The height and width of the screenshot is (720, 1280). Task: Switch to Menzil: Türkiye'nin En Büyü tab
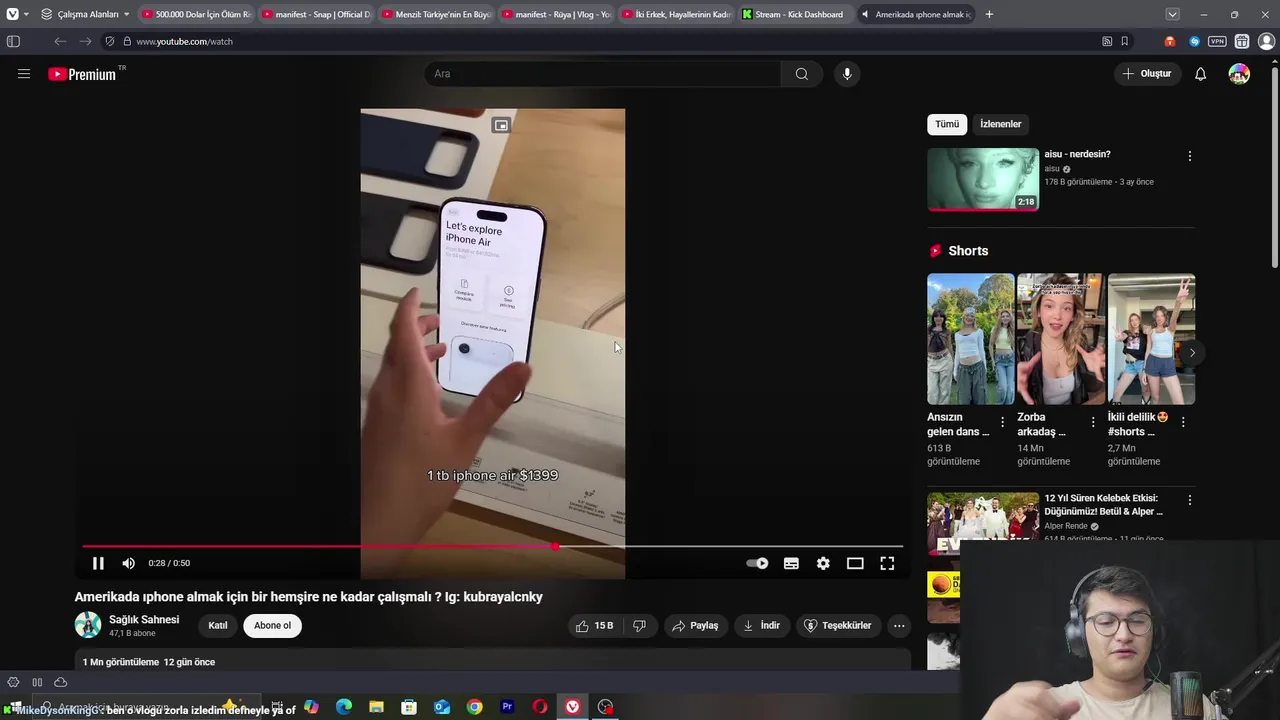click(435, 14)
